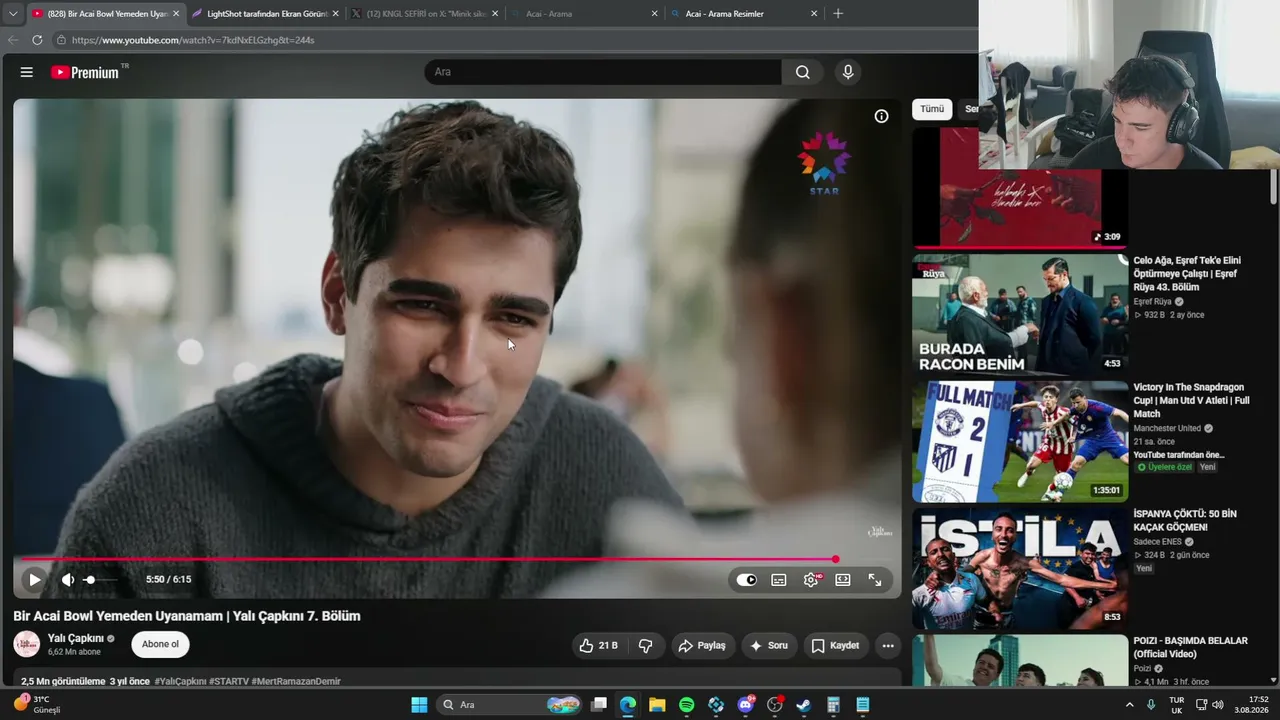Viewport: 1280px width, 720px height.
Task: Save video using the Kaydet button
Action: pyautogui.click(x=835, y=645)
